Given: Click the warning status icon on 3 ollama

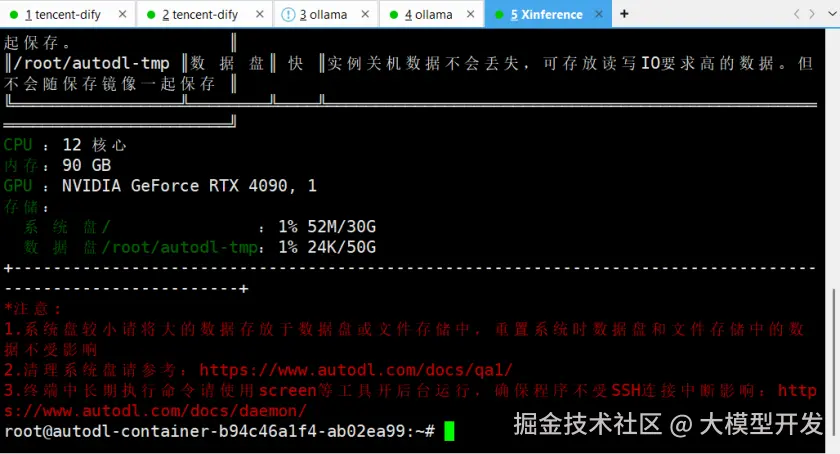Looking at the screenshot, I should pos(288,14).
